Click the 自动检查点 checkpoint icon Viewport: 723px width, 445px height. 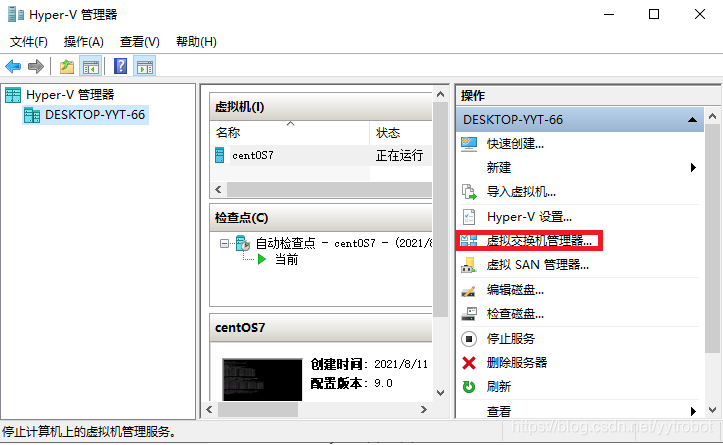click(243, 243)
